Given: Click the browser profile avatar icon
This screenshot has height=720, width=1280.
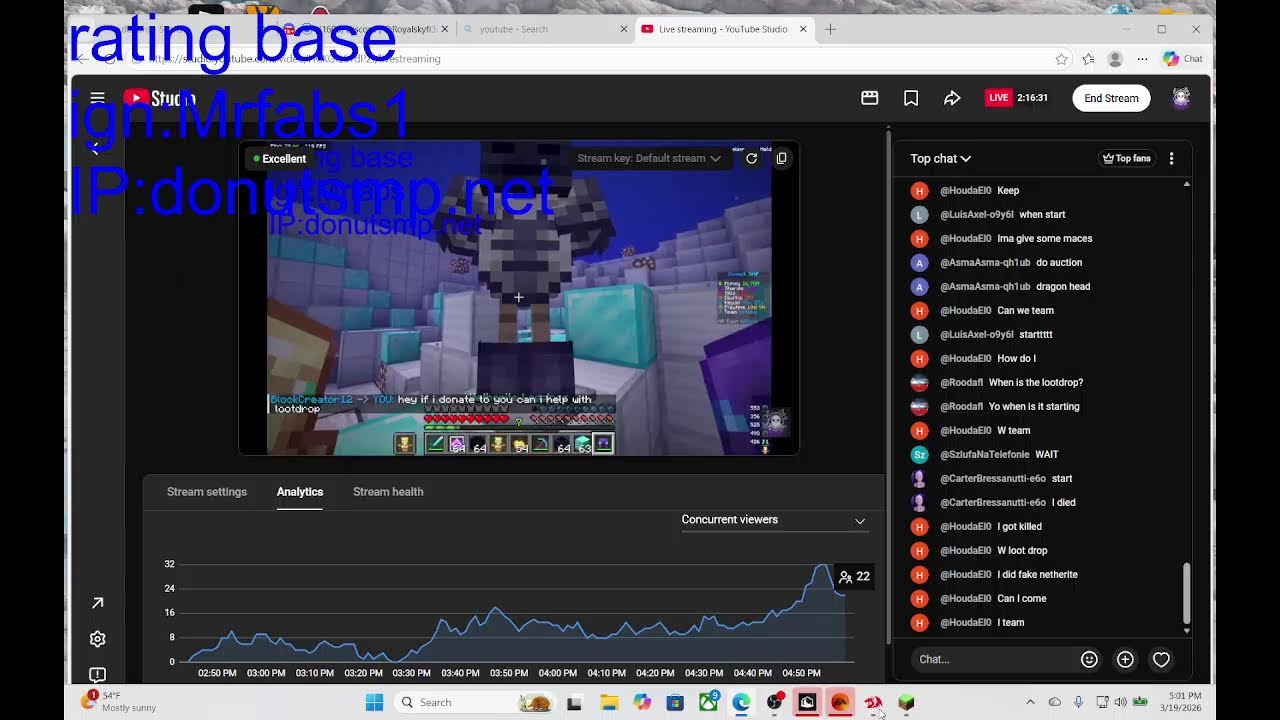Looking at the screenshot, I should [1115, 59].
